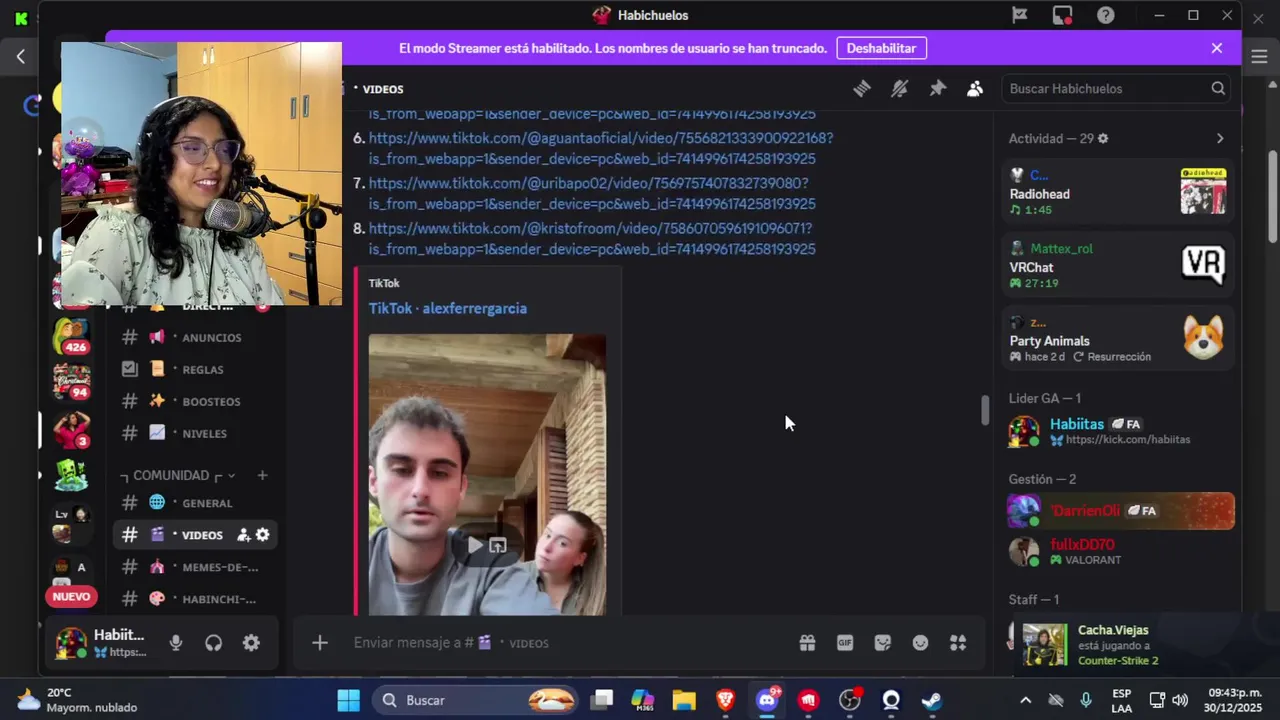Open the Threads icon in channel header
Screen dimensions: 1280x720
[862, 89]
